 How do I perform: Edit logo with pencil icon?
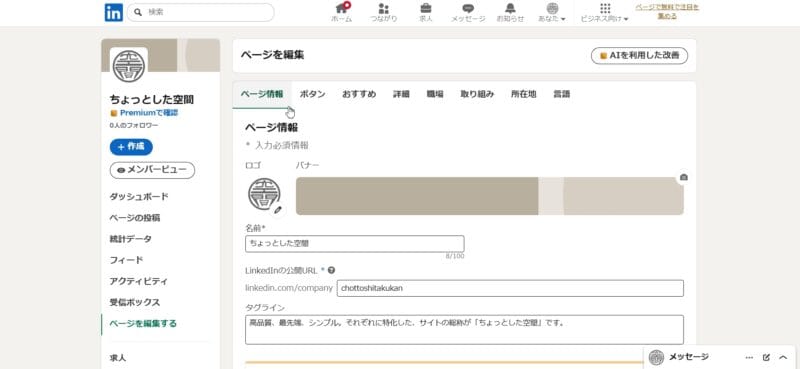(278, 210)
